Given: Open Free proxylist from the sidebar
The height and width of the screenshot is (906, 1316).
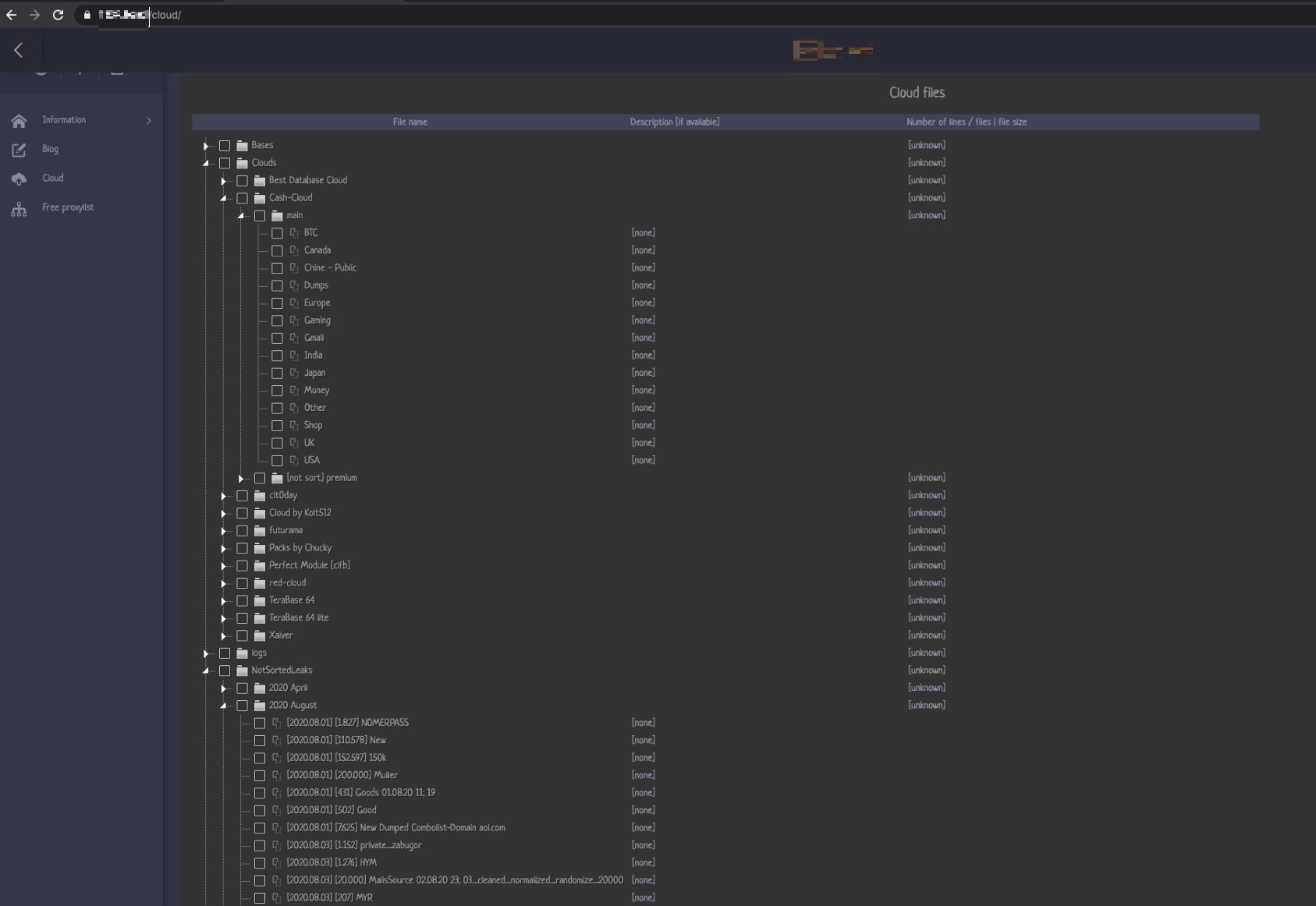Looking at the screenshot, I should tap(68, 207).
